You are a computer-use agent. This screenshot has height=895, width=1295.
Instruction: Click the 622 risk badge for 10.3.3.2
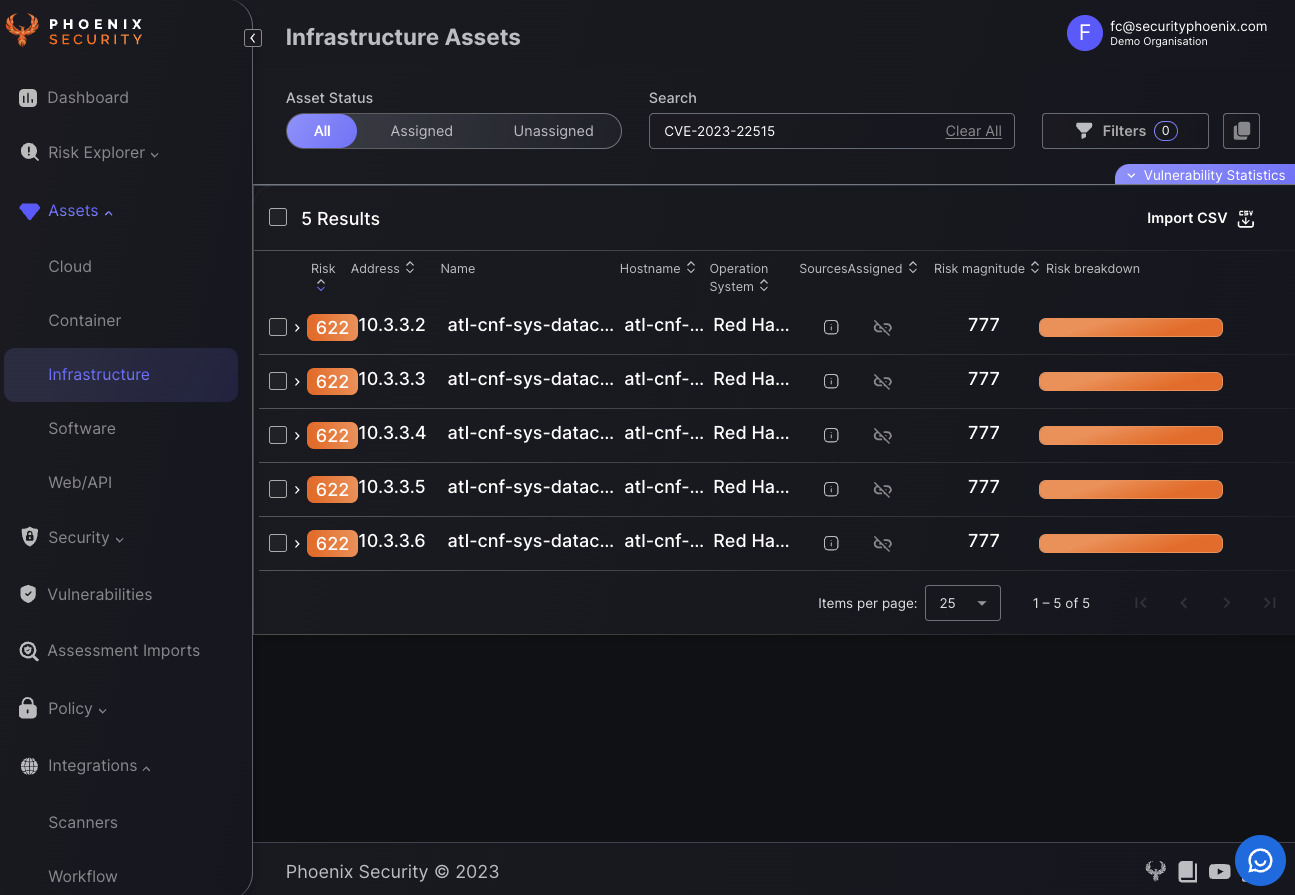332,327
